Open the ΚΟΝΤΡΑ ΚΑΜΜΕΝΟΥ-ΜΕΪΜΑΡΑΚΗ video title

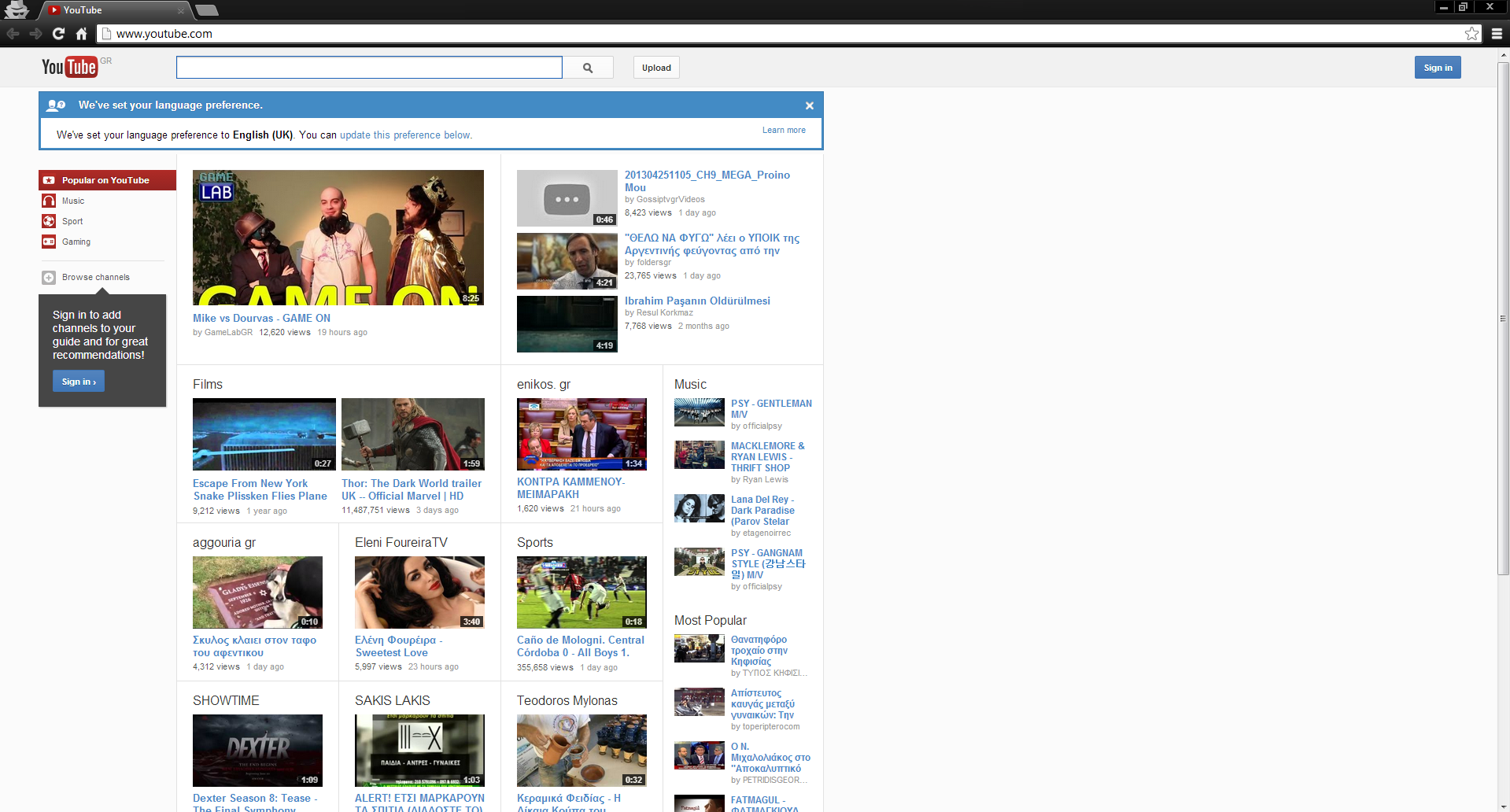point(571,488)
